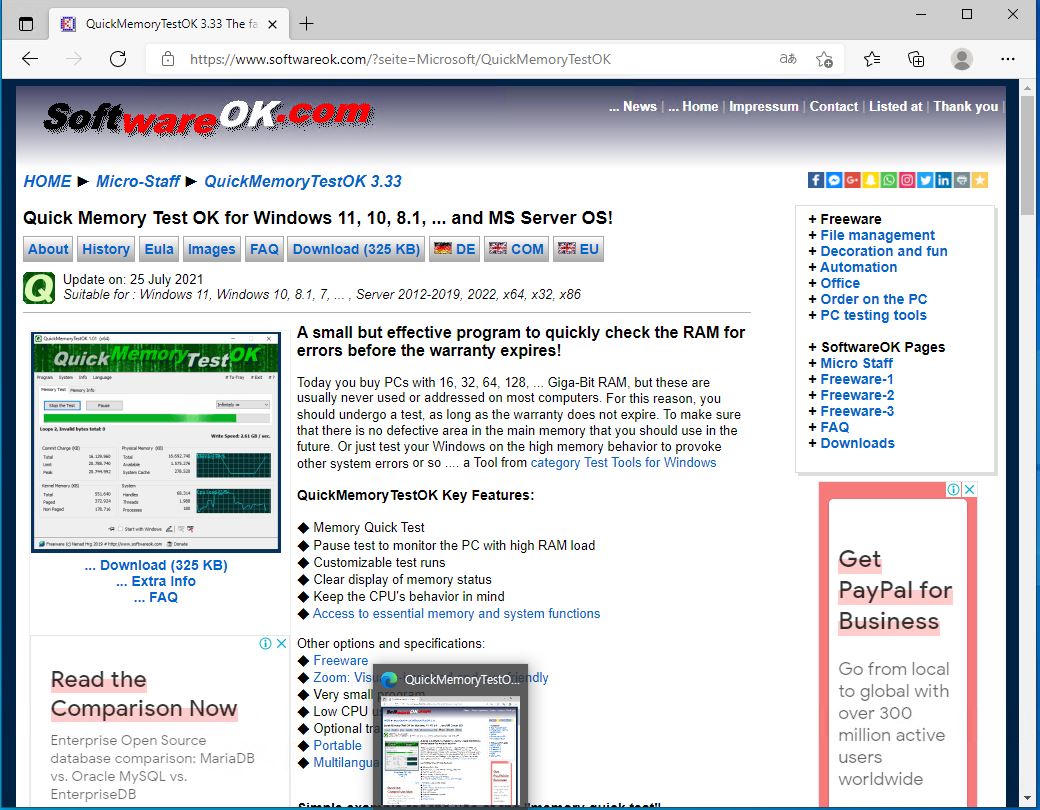Open Extra Info link
This screenshot has width=1040, height=810.
pyautogui.click(x=156, y=581)
